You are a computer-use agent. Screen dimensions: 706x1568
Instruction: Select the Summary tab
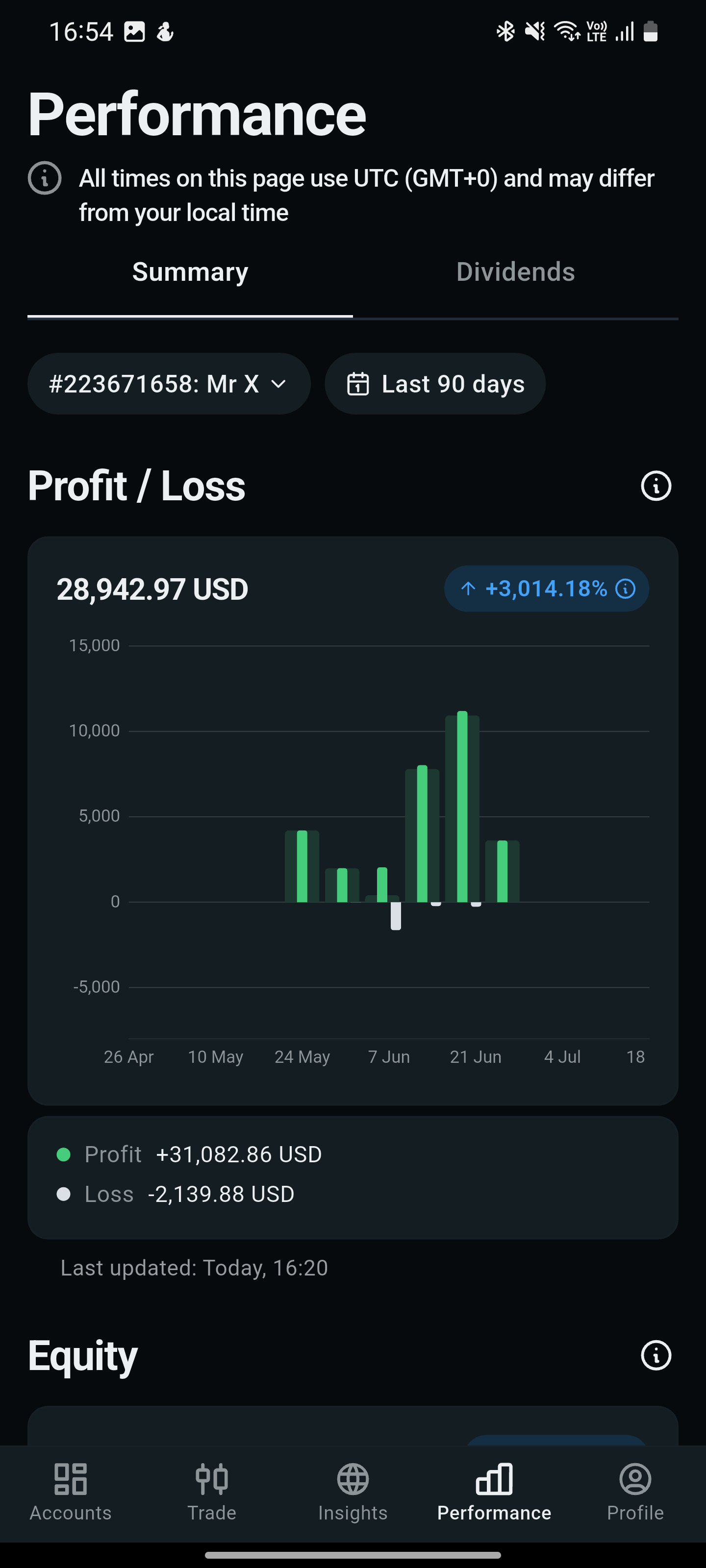tap(190, 272)
